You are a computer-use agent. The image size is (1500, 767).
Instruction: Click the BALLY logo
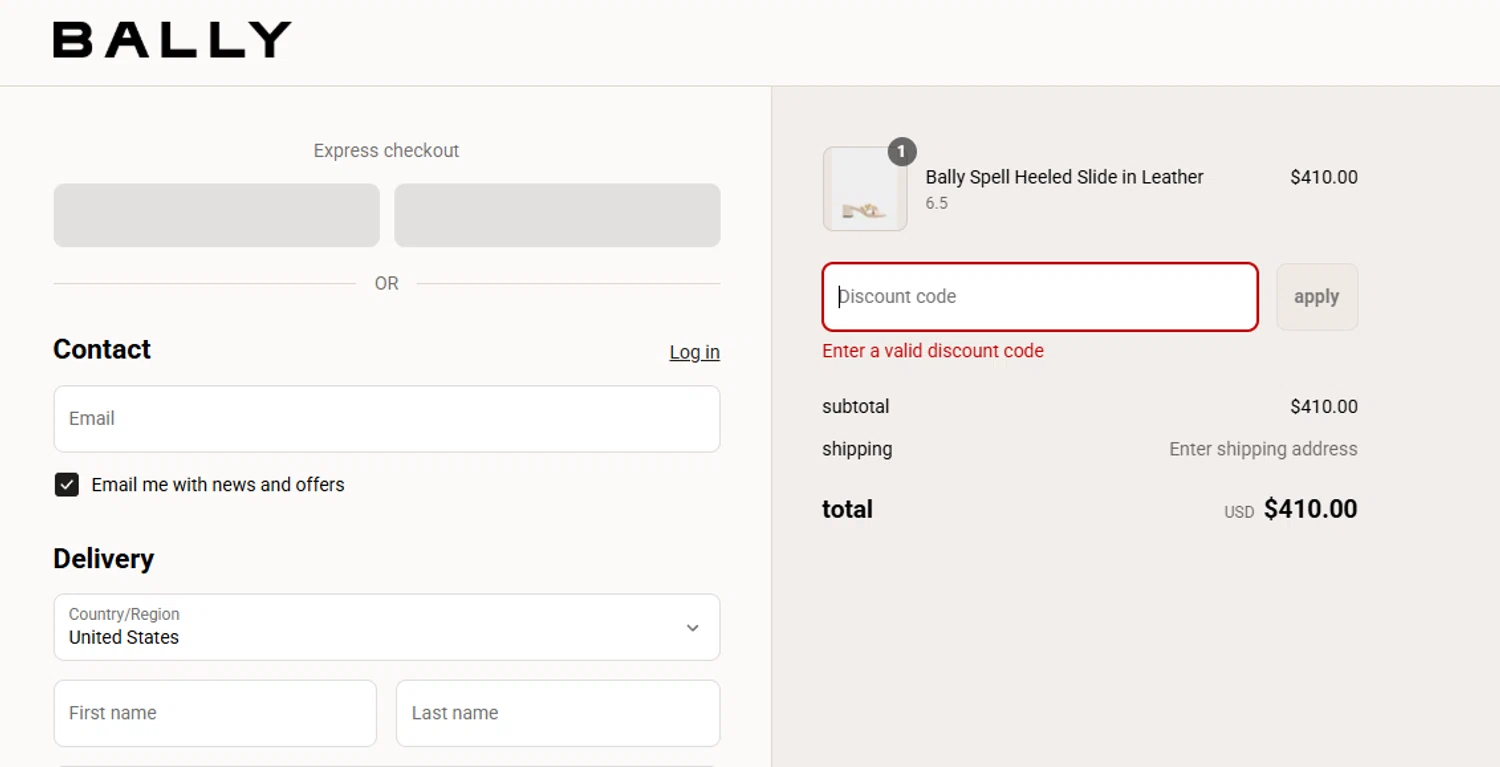(x=172, y=40)
